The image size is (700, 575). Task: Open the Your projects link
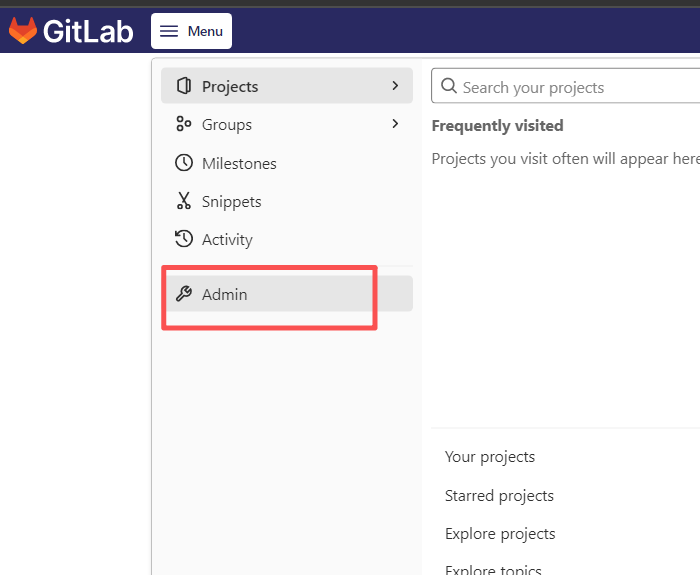[x=490, y=457]
